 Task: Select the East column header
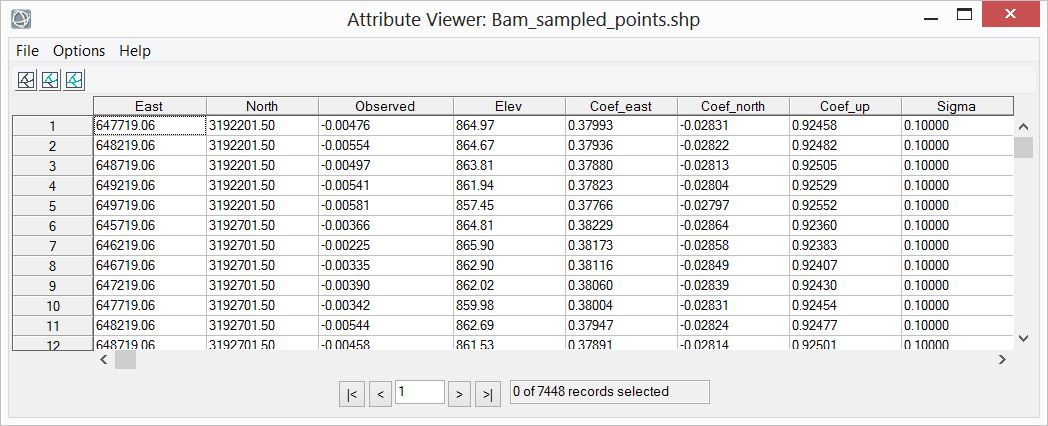pyautogui.click(x=149, y=106)
